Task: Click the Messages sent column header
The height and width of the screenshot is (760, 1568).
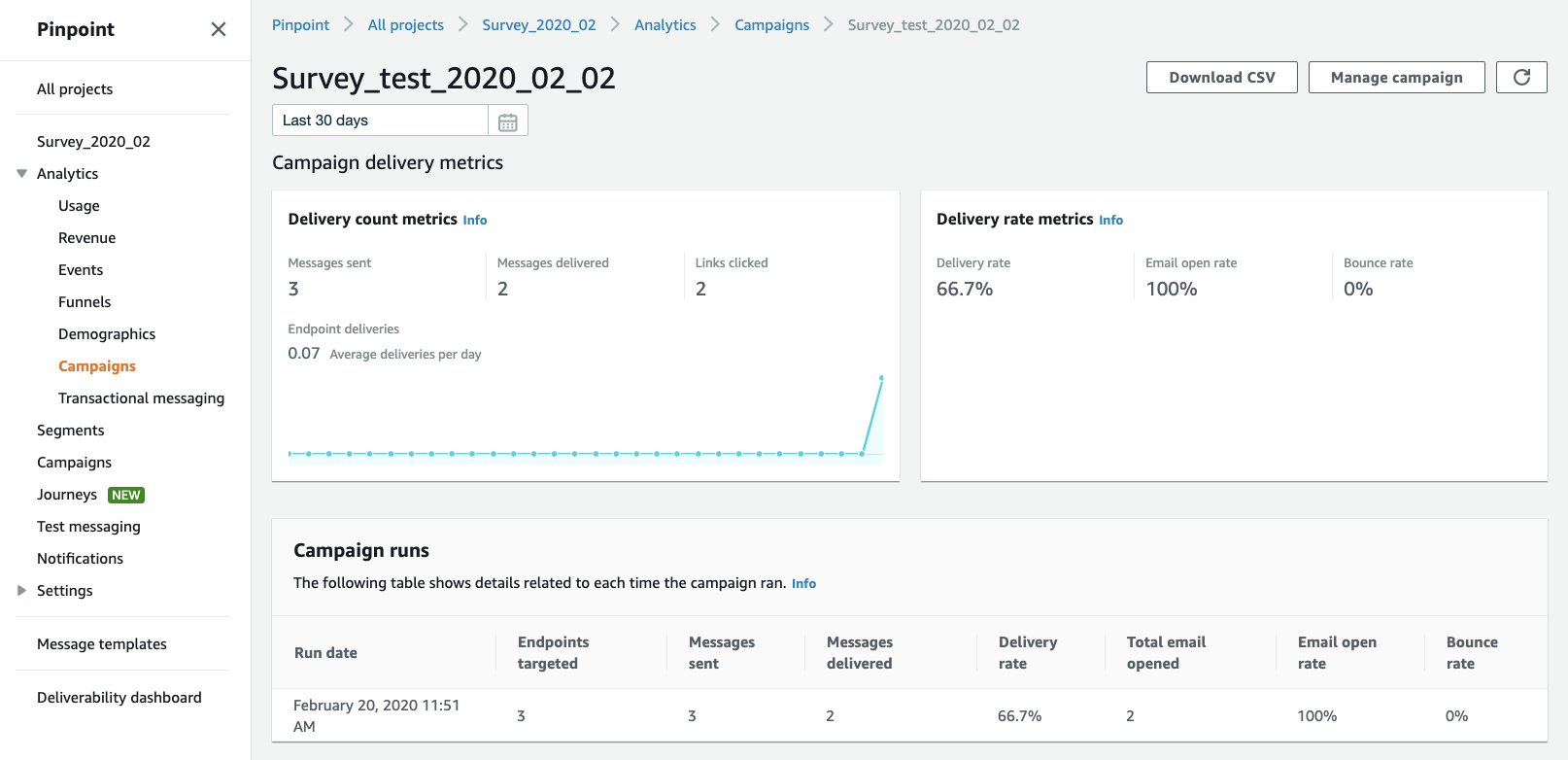Action: click(722, 653)
